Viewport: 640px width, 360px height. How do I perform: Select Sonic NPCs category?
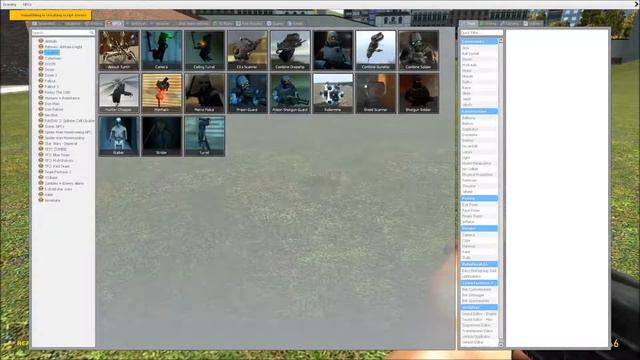(54, 127)
